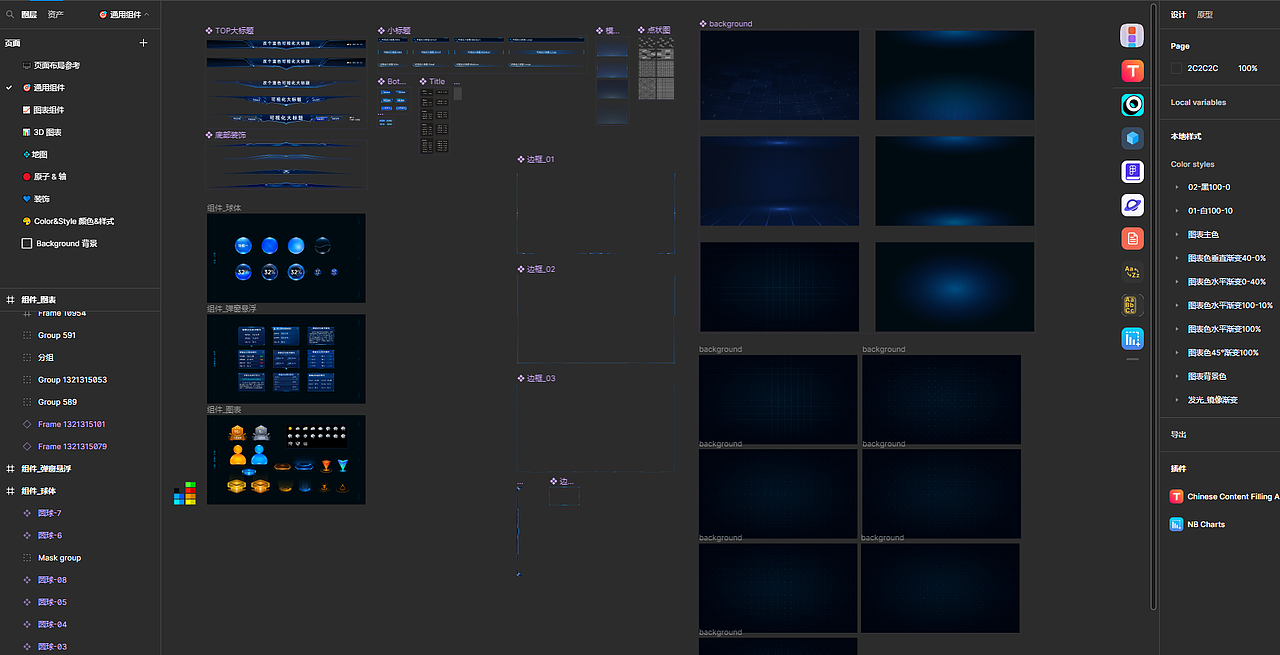Screen dimensions: 1280x655
Task: Open the topmost light purple plugin icon
Action: pyautogui.click(x=1132, y=37)
